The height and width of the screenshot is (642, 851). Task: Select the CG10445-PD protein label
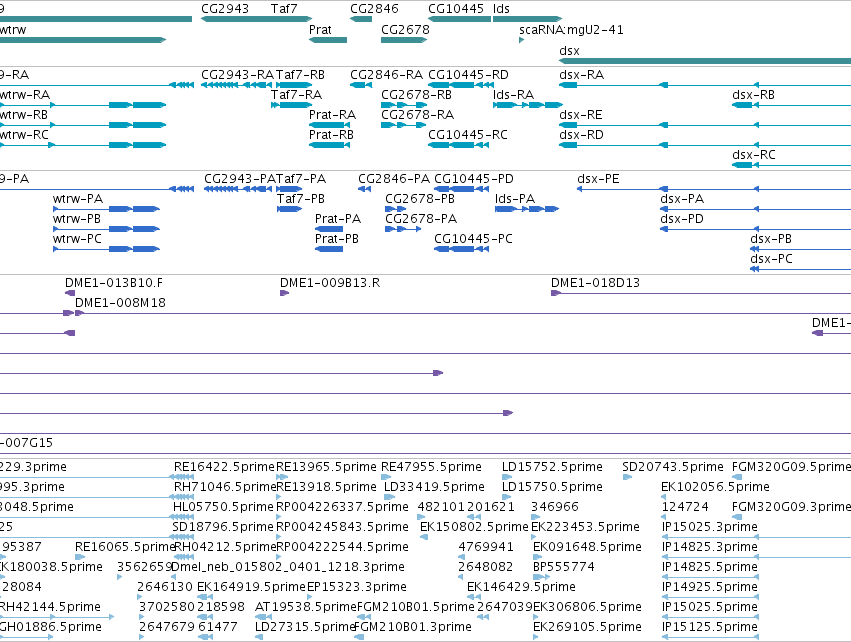point(474,179)
